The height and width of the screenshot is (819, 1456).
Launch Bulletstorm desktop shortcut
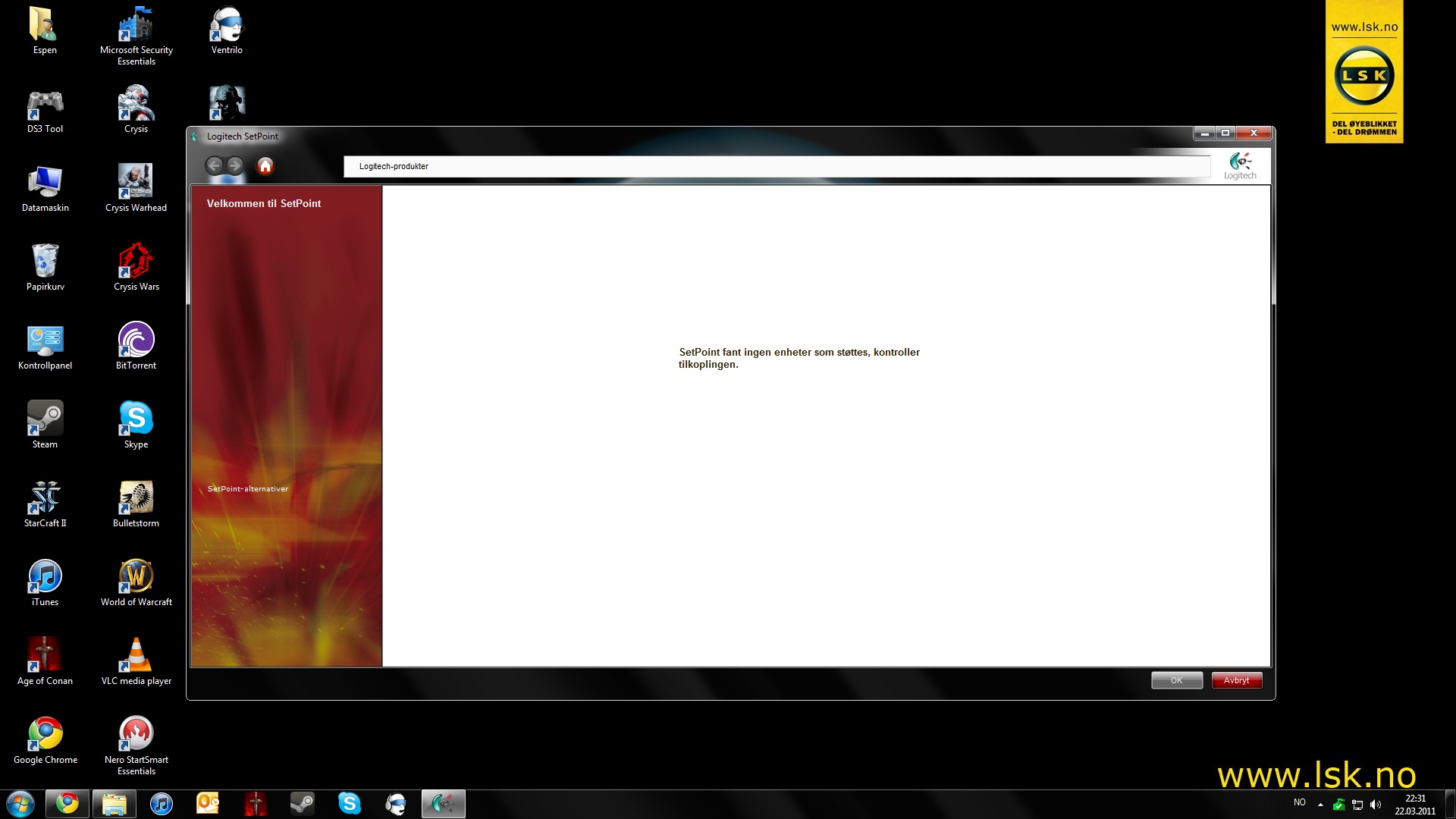click(136, 504)
